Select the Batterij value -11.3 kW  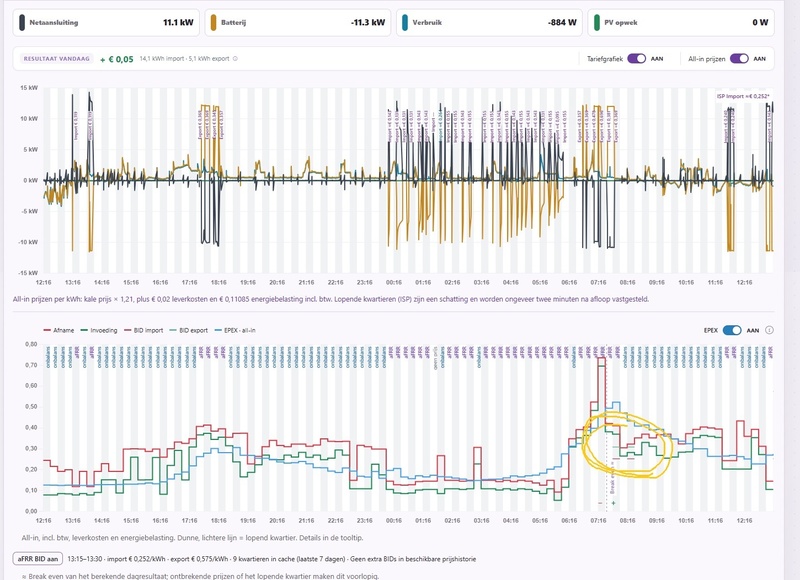pos(368,22)
